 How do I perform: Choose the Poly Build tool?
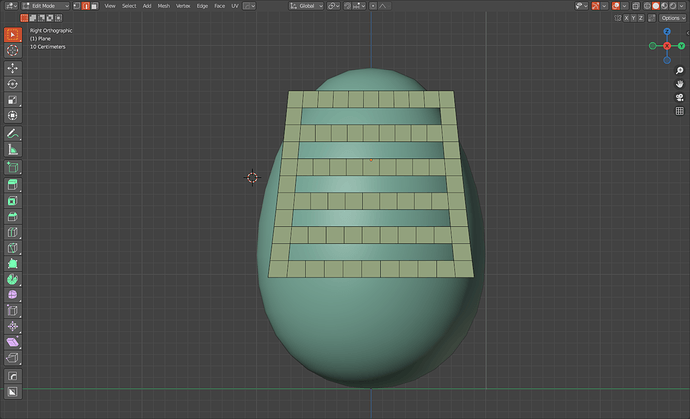click(13, 264)
